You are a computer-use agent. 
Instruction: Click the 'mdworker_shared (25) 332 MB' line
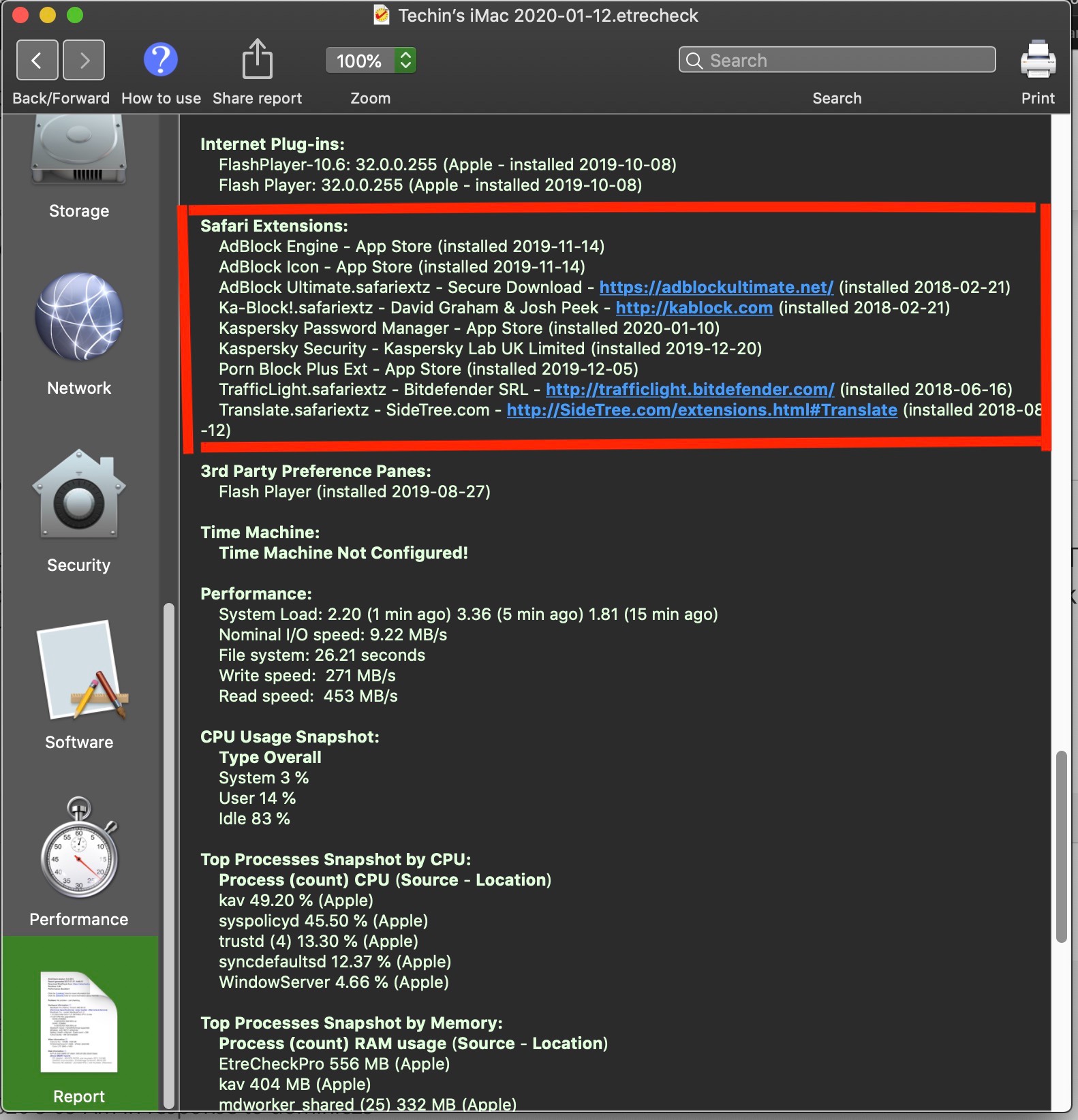[367, 1104]
